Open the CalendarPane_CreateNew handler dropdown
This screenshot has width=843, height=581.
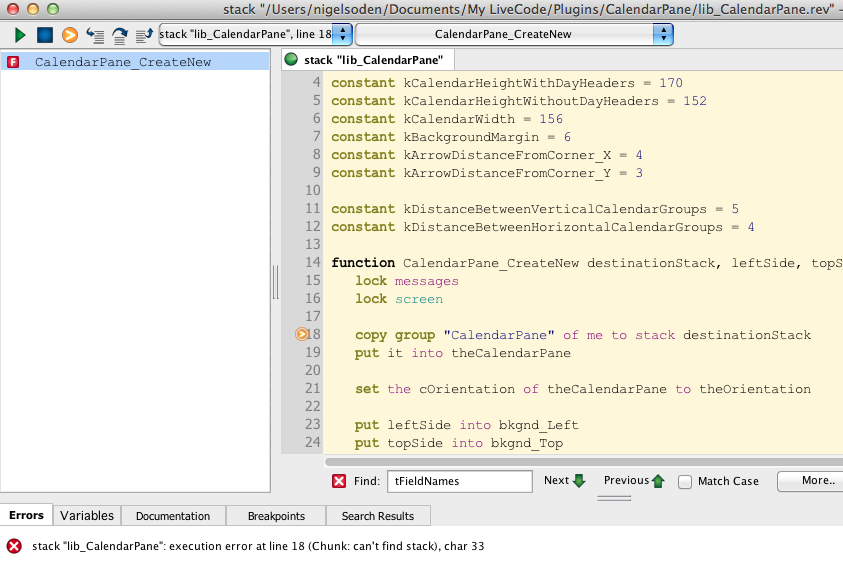click(514, 35)
